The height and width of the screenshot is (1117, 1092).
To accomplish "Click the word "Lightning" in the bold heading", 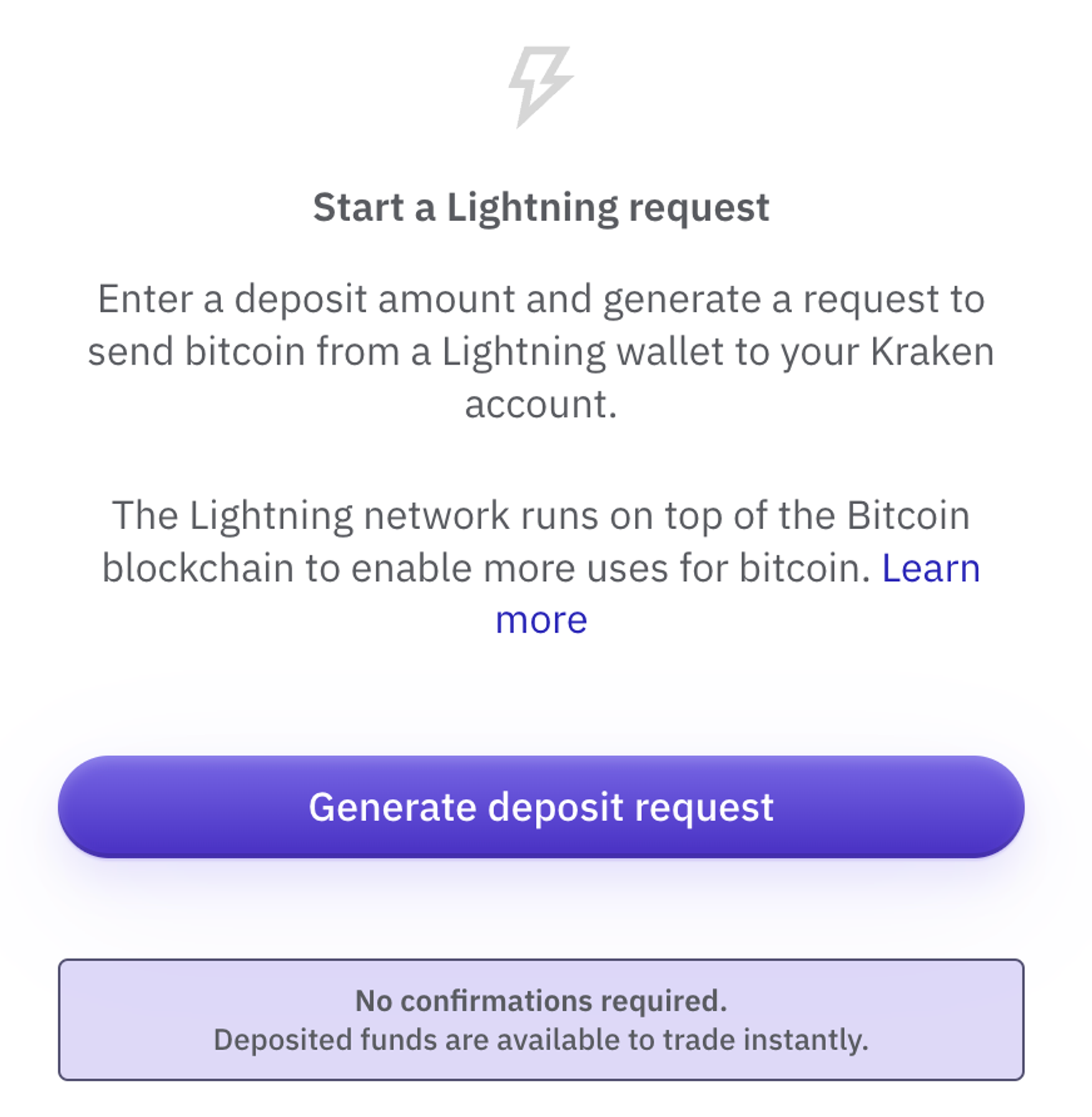I will (x=532, y=208).
